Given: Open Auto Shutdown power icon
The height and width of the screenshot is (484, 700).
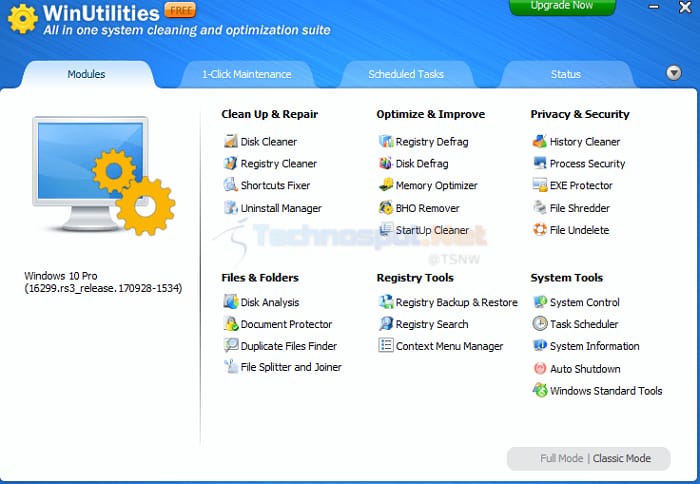Looking at the screenshot, I should 540,368.
